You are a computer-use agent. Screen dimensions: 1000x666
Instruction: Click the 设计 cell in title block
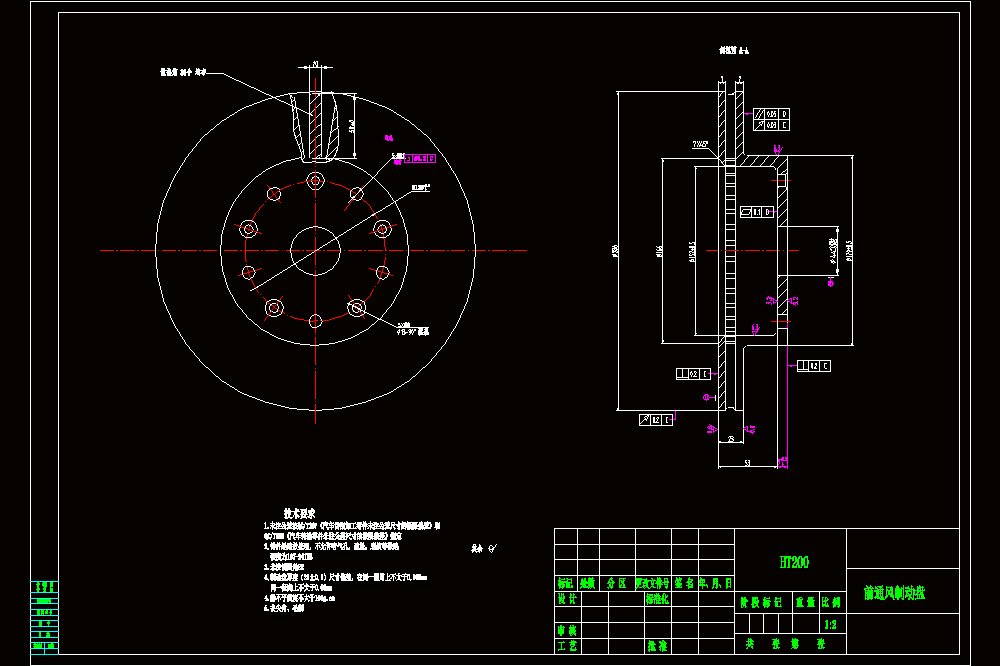(x=567, y=599)
